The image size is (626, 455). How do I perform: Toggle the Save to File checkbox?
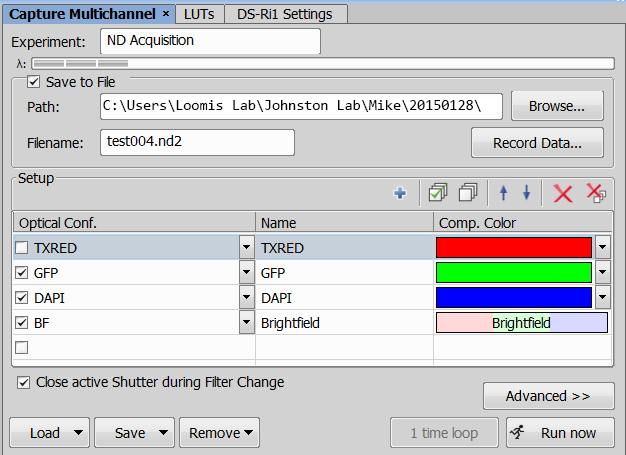click(x=34, y=82)
